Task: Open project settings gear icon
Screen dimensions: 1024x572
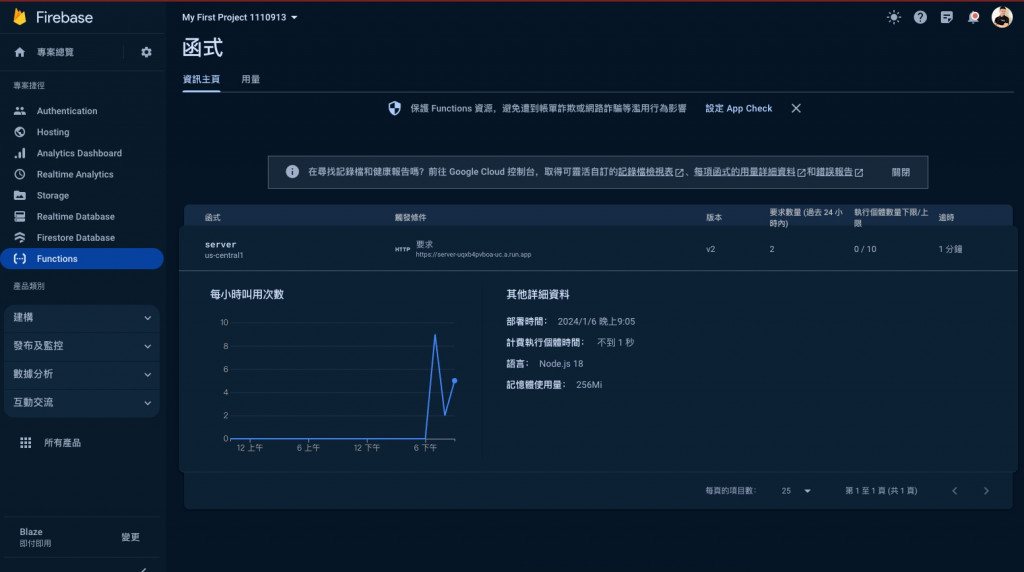Action: [x=146, y=52]
